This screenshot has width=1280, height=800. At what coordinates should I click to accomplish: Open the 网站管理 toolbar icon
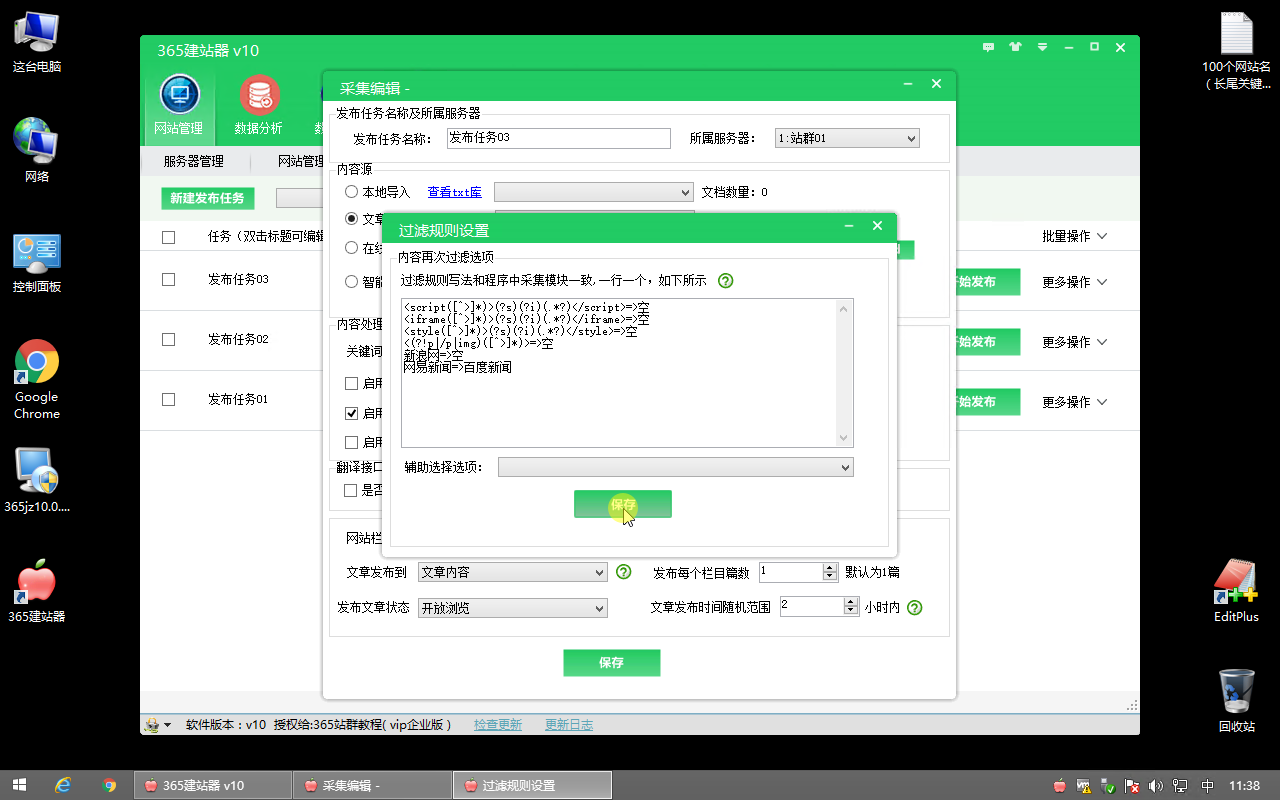pyautogui.click(x=179, y=105)
